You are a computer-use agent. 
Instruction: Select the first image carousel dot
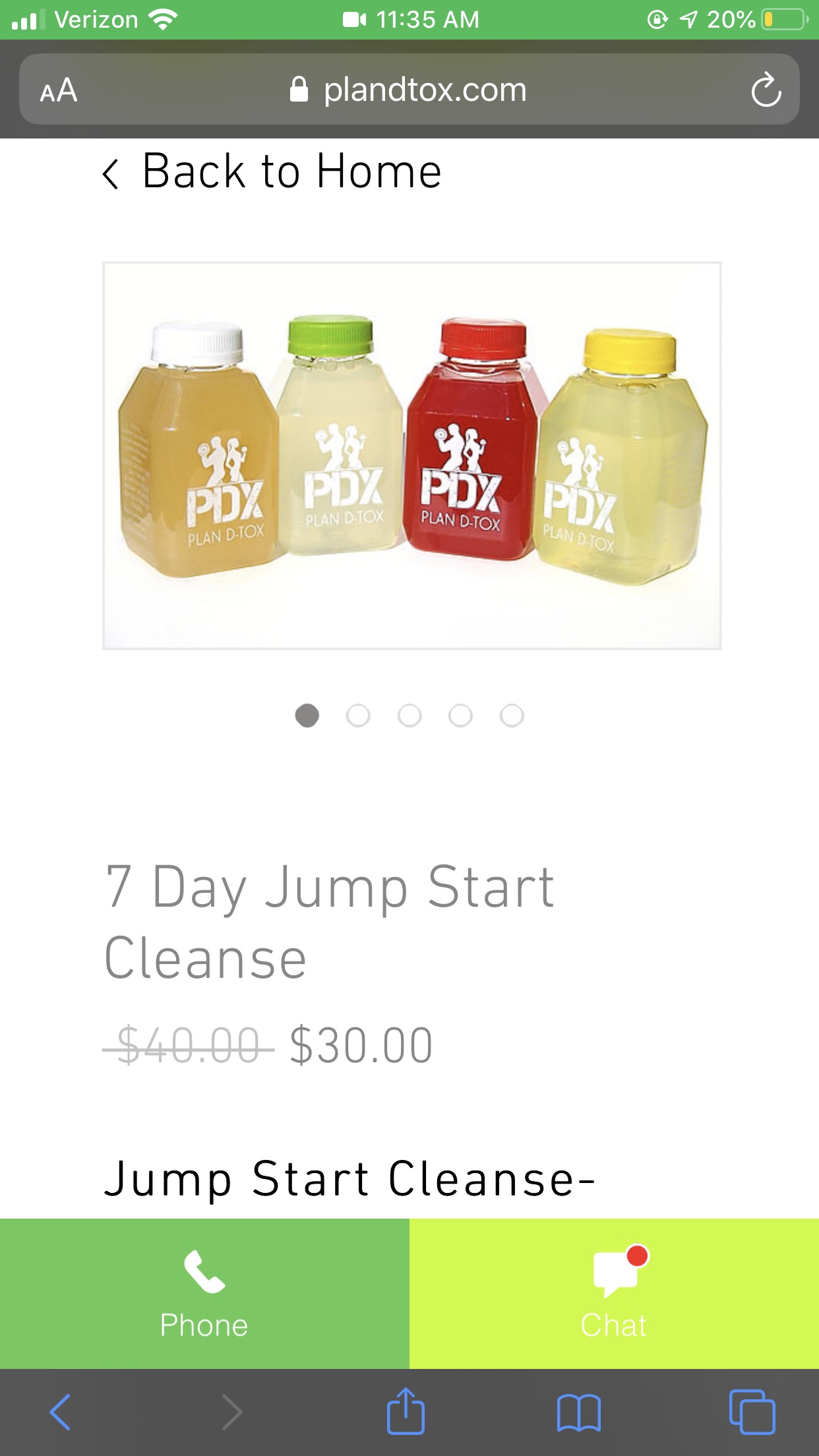pyautogui.click(x=307, y=715)
